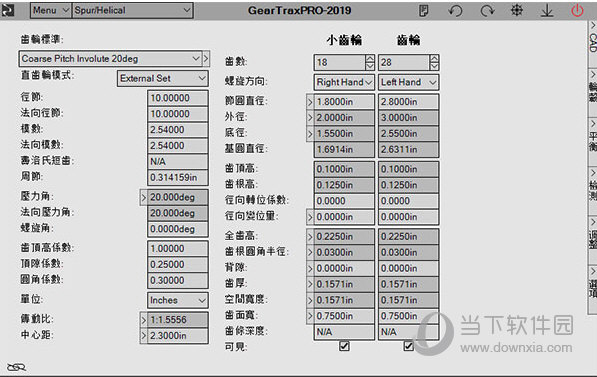Open the External Set mode dropdown
Viewport: 597px width, 377px height.
163,78
